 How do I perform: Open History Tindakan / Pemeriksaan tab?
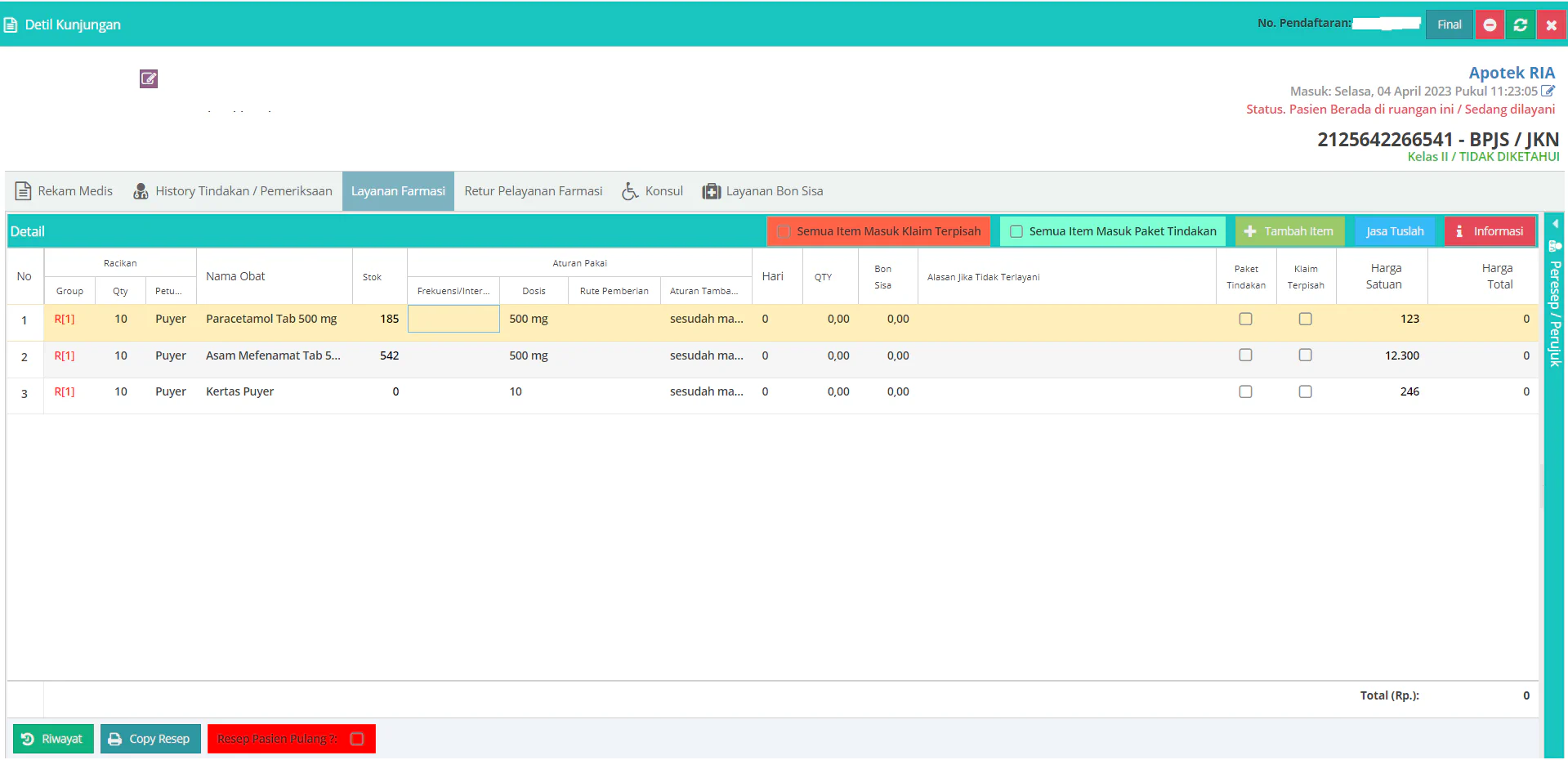pyautogui.click(x=233, y=191)
